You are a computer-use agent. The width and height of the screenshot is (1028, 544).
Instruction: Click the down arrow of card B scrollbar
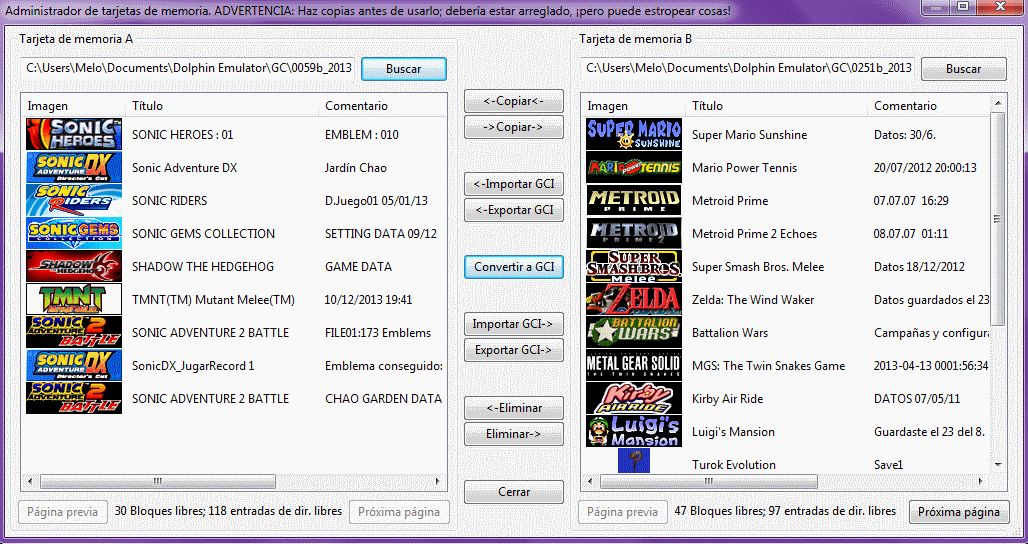click(998, 465)
